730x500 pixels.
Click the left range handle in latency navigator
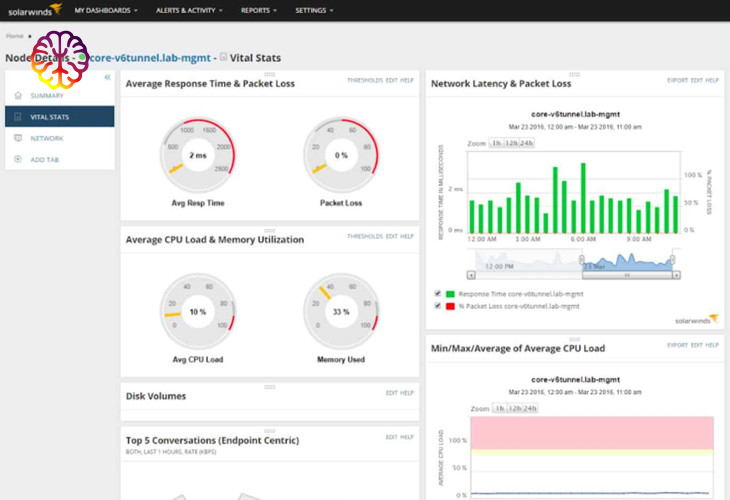coord(581,260)
